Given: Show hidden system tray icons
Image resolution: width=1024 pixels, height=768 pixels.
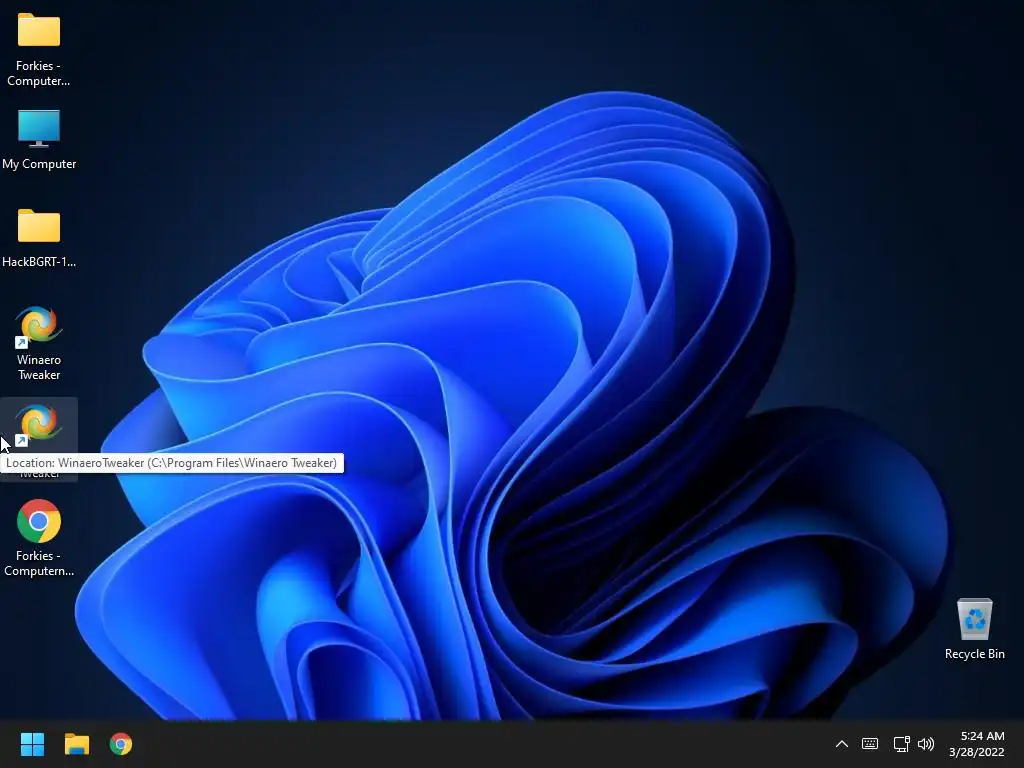Looking at the screenshot, I should click(x=842, y=744).
